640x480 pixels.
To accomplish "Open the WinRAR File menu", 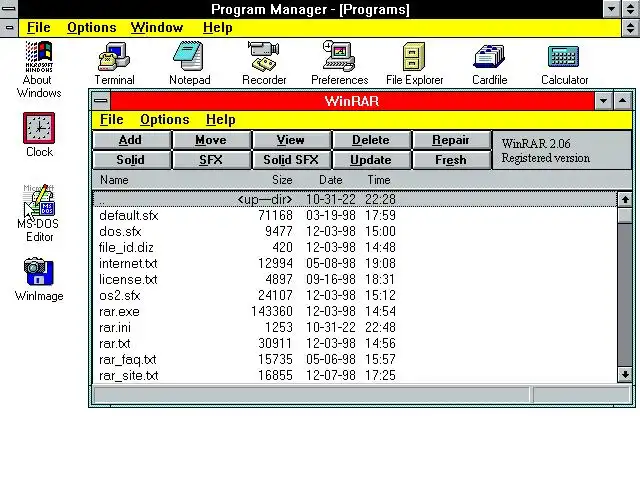I will pyautogui.click(x=111, y=120).
